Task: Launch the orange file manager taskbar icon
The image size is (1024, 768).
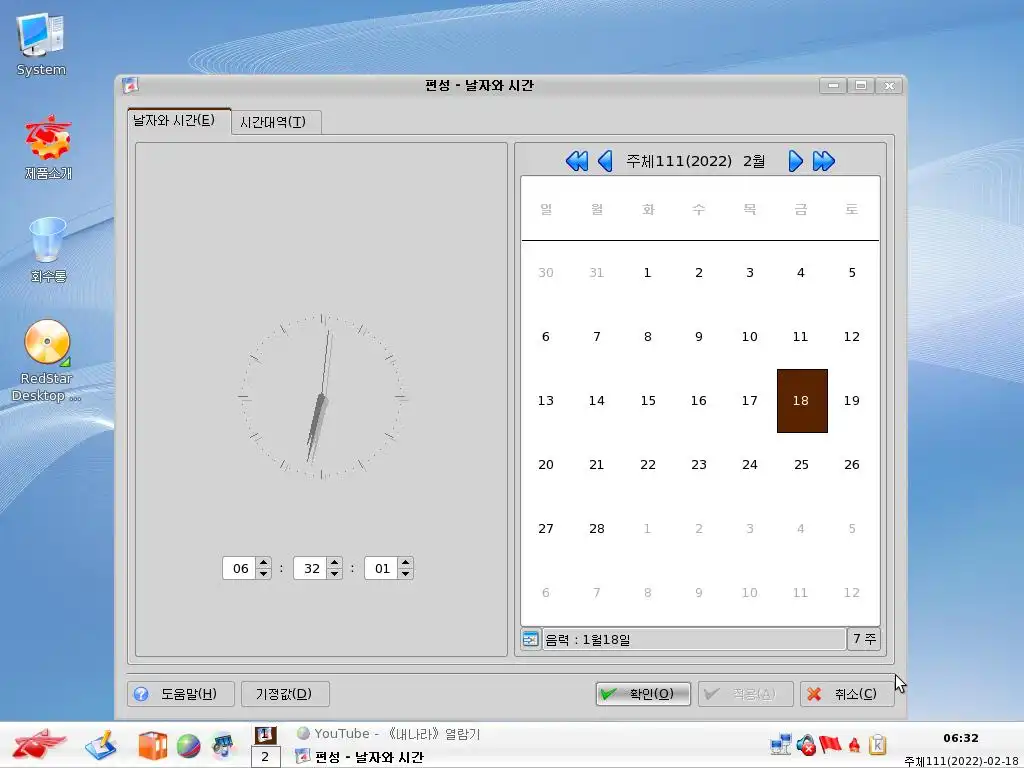Action: (x=153, y=746)
